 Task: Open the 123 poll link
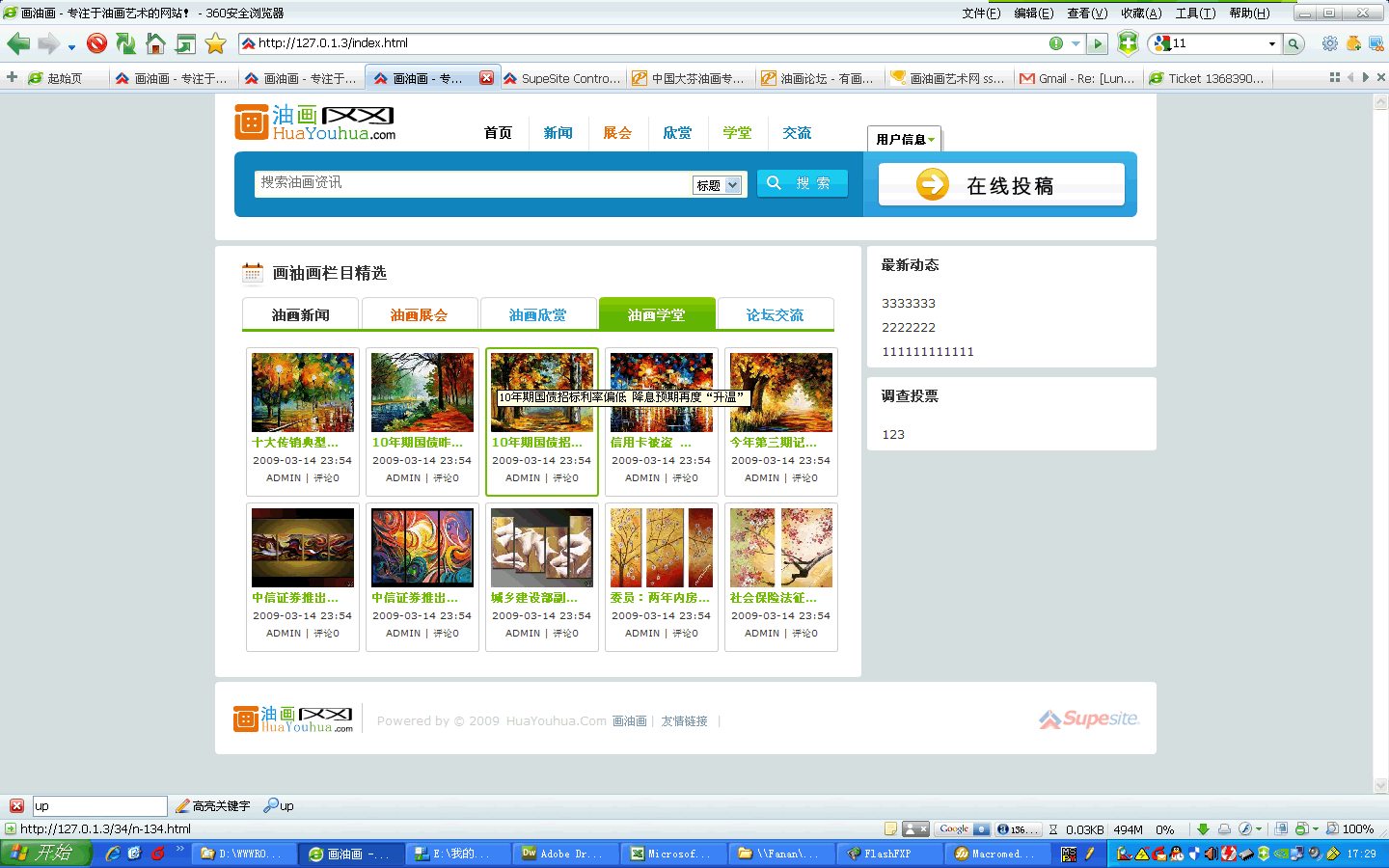(893, 434)
